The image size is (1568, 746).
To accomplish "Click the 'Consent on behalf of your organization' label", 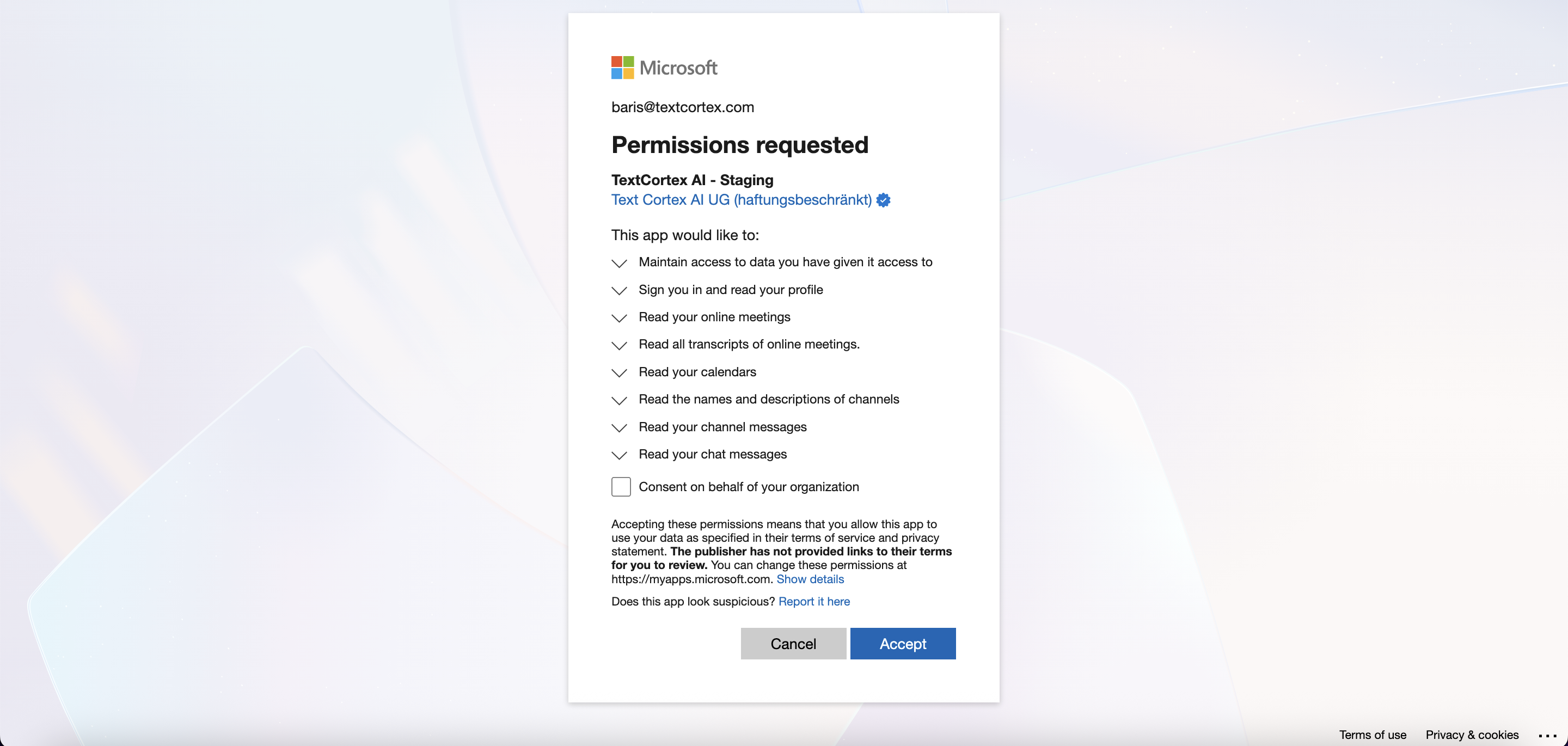I will [x=749, y=487].
